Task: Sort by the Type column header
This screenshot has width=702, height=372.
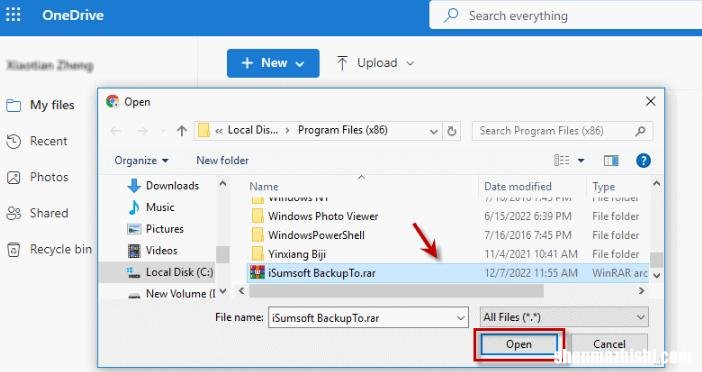Action: (604, 187)
